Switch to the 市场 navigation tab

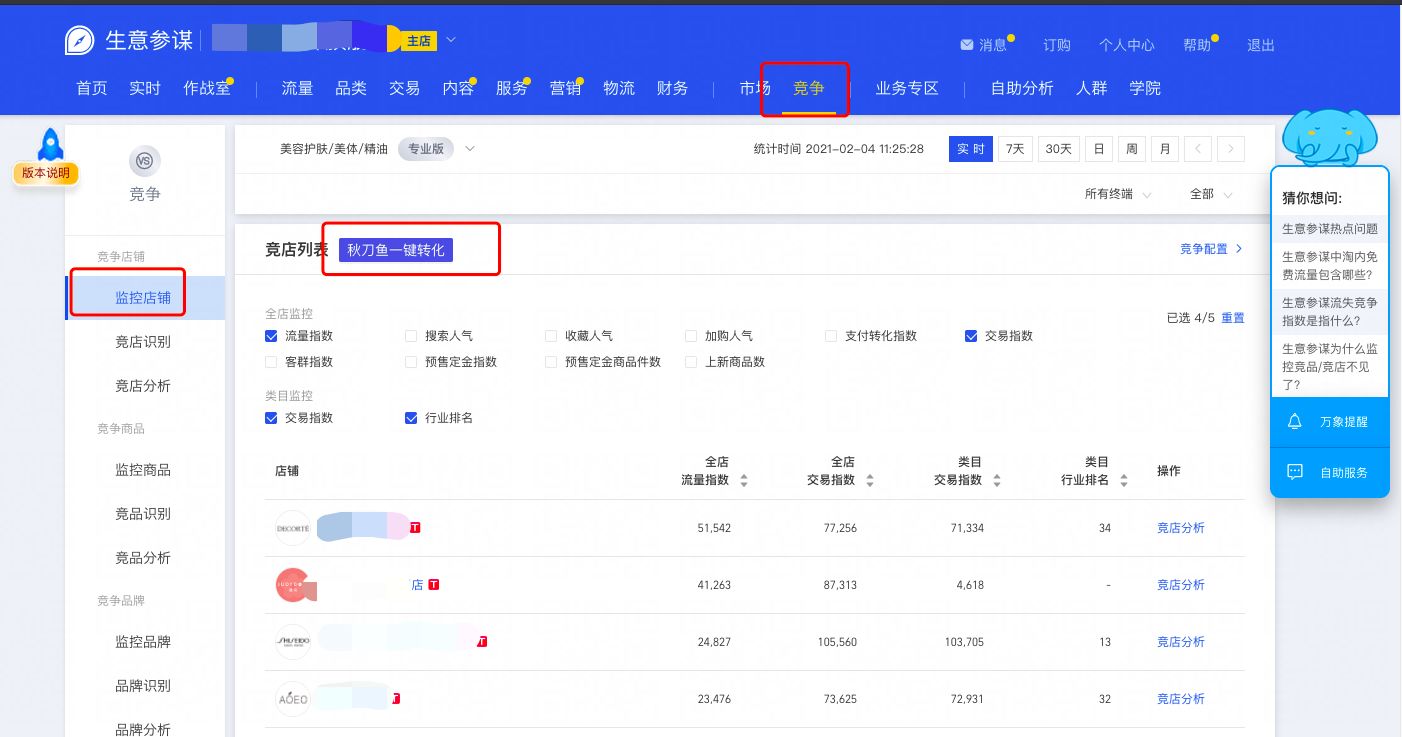click(755, 88)
